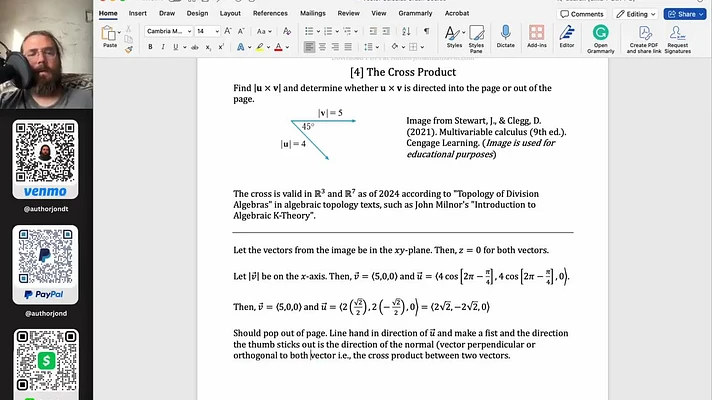Image resolution: width=712 pixels, height=400 pixels.
Task: Apply yellow text highlight color
Action: 260,47
